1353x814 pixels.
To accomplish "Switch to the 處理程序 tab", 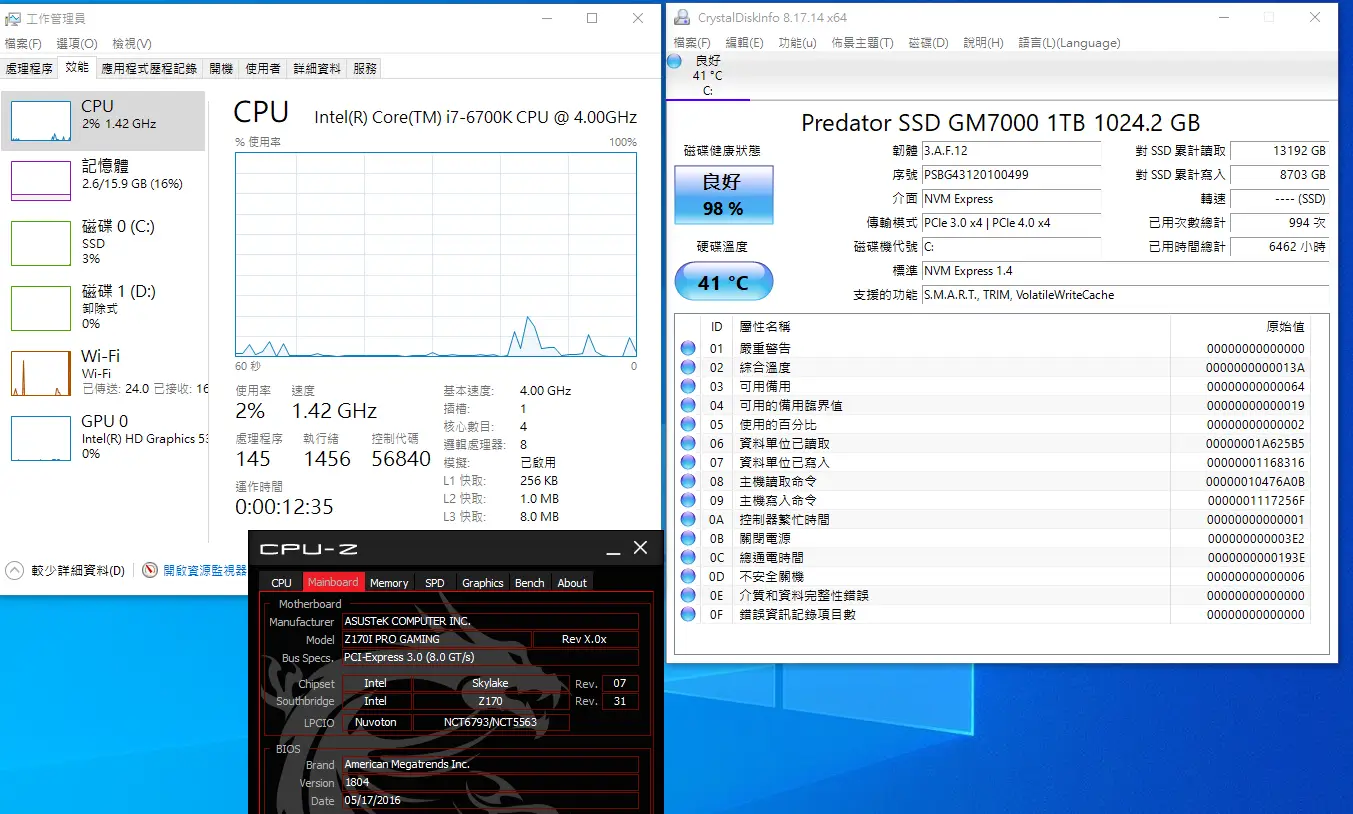I will (x=29, y=68).
